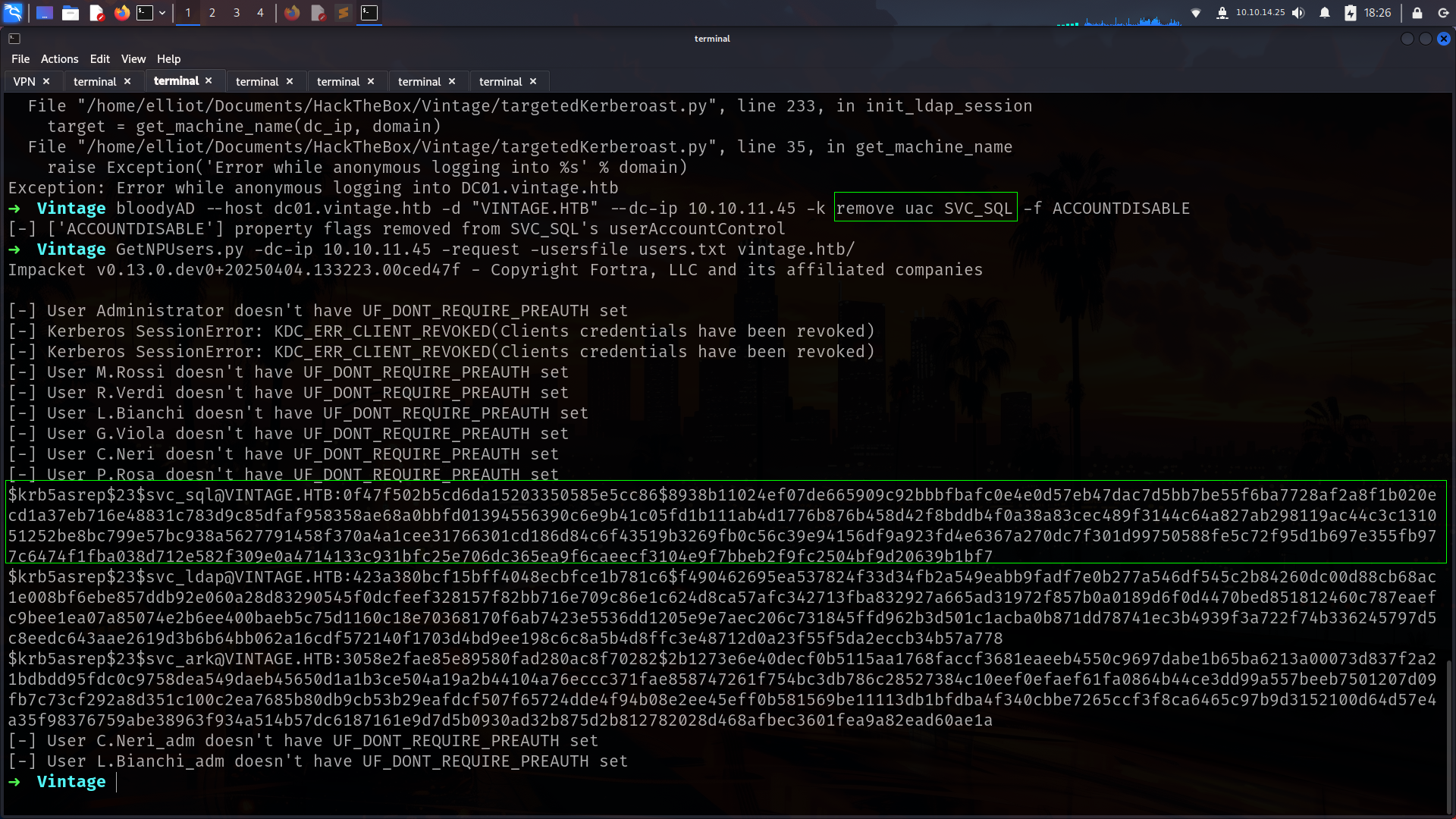Minimize the terminal window

tap(1407, 39)
